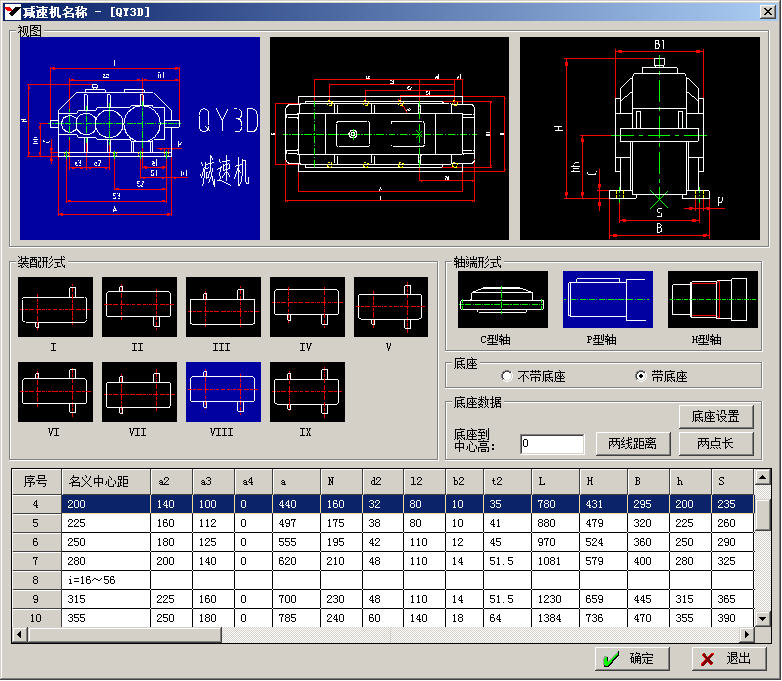This screenshot has width=782, height=681.
Task: Select table row with 名义中心距 250
Action: 105,541
